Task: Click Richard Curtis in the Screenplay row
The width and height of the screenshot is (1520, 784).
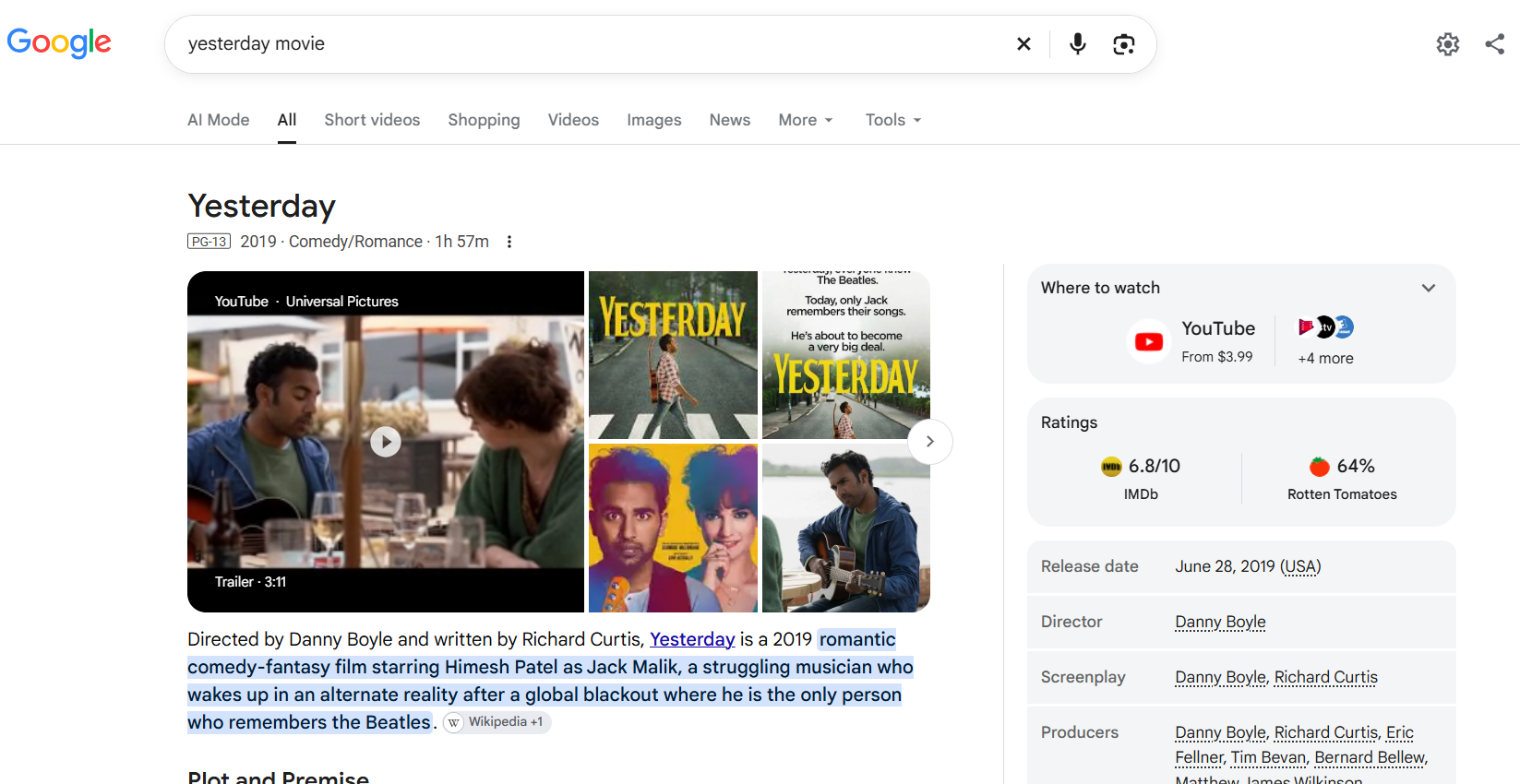Action: click(x=1326, y=677)
